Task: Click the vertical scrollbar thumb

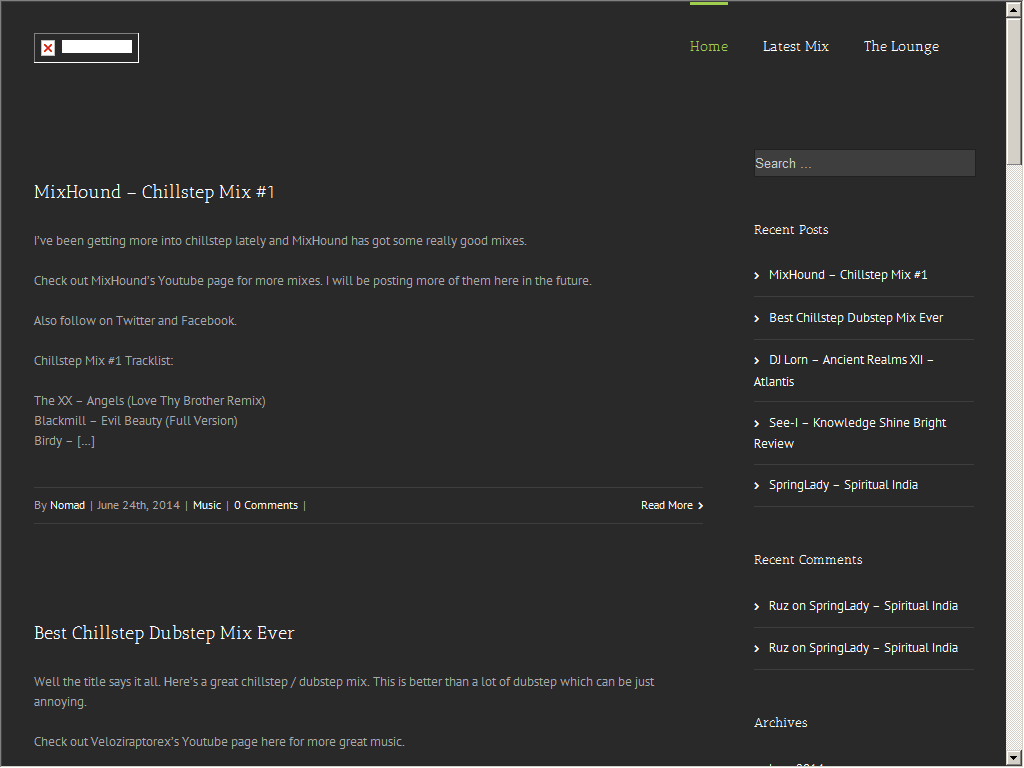Action: tap(1014, 91)
